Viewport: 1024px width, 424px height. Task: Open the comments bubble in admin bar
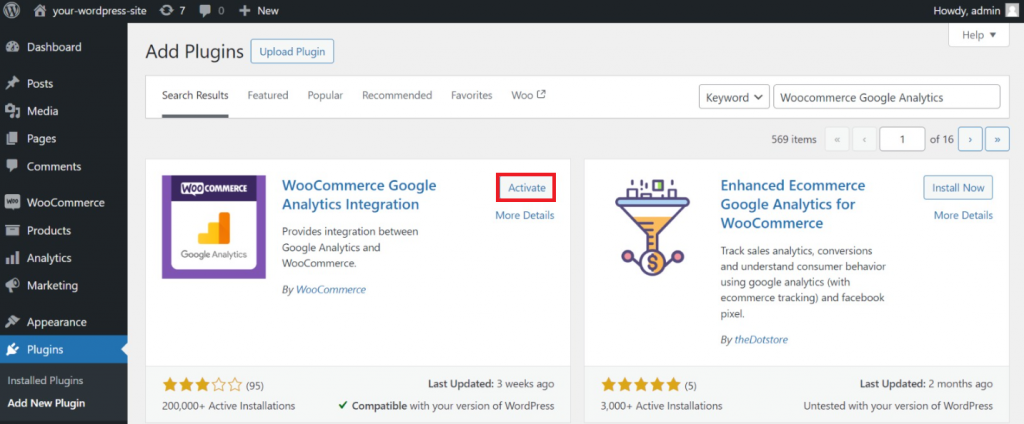click(211, 10)
